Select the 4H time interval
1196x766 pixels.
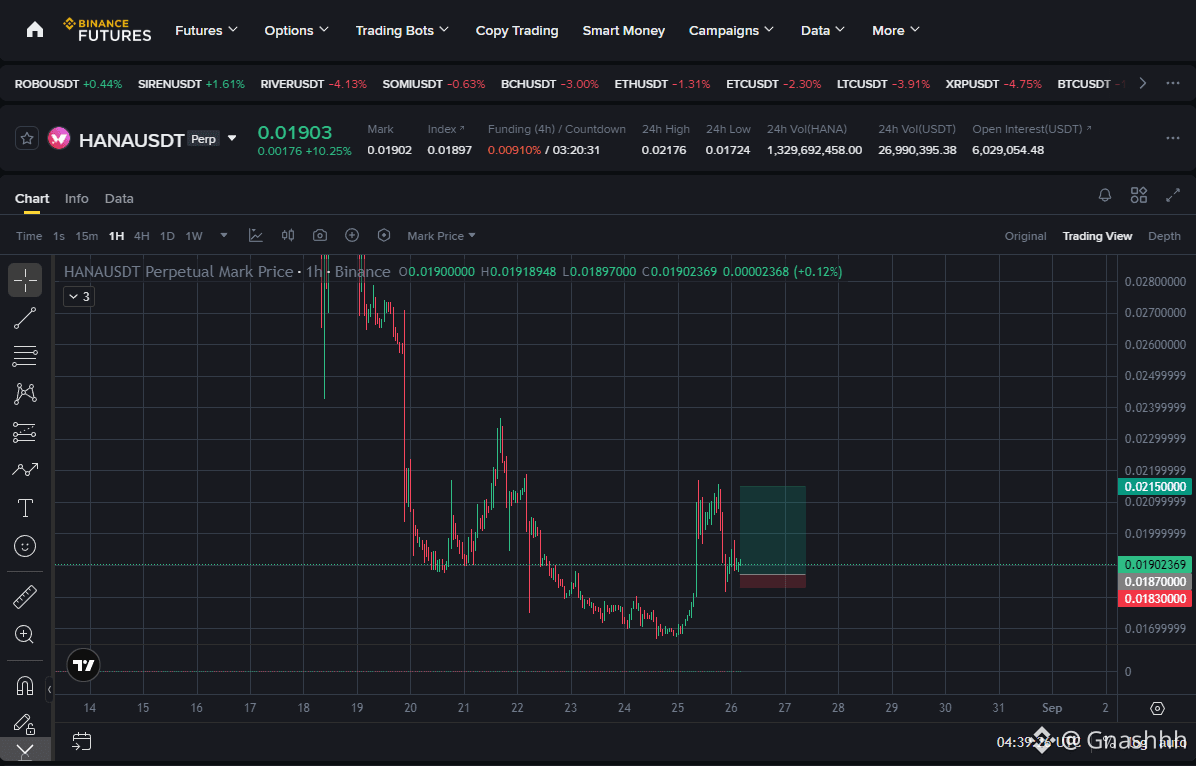coord(142,236)
